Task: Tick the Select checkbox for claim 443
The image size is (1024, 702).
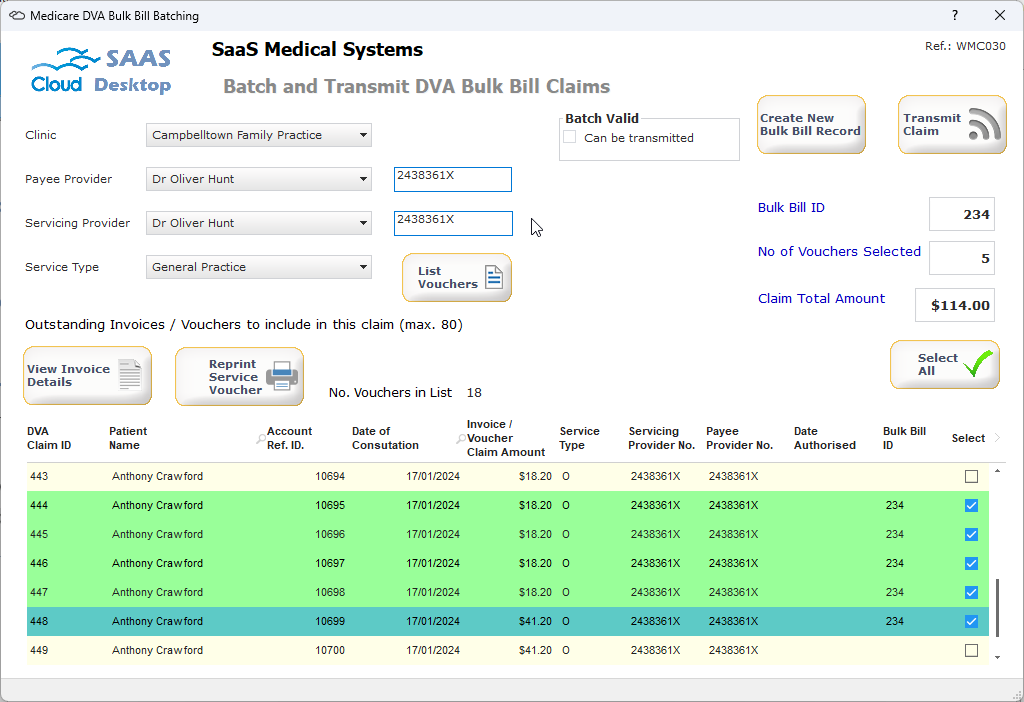Action: click(971, 477)
